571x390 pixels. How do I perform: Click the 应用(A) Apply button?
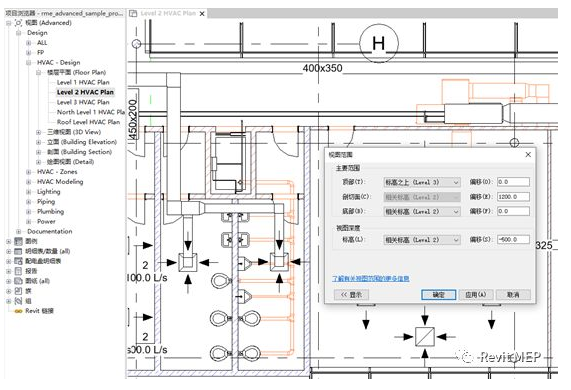tap(476, 295)
